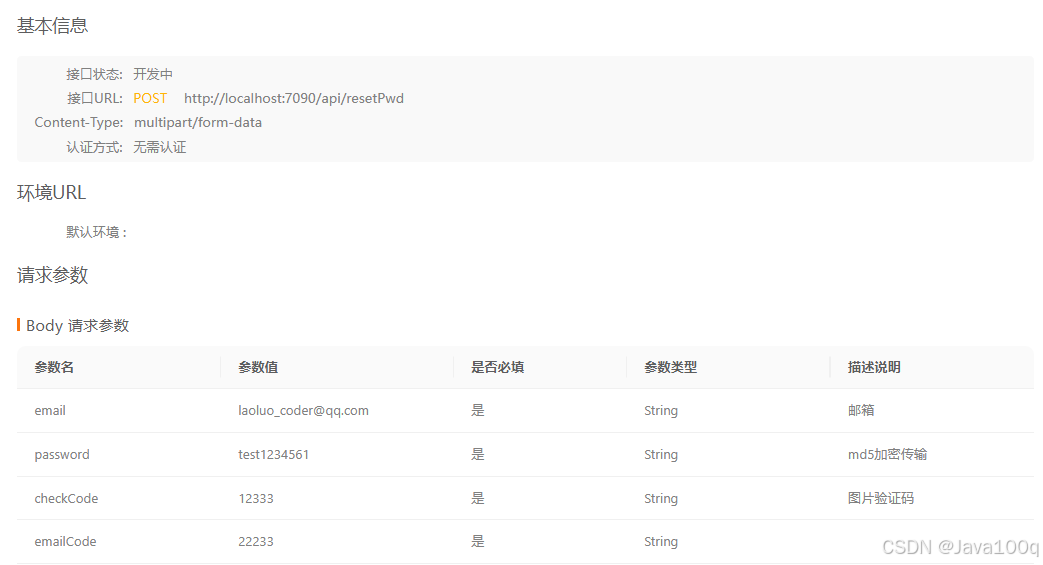Click the emailCode parameter name cell

pyautogui.click(x=65, y=542)
